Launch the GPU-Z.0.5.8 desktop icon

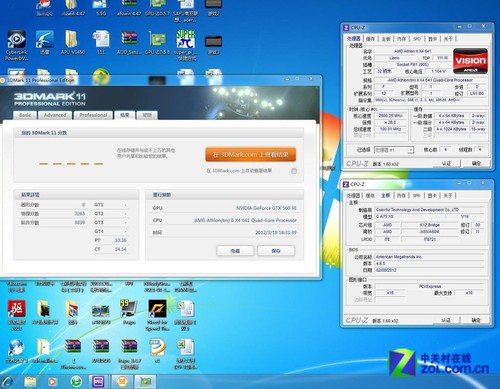click(x=157, y=43)
